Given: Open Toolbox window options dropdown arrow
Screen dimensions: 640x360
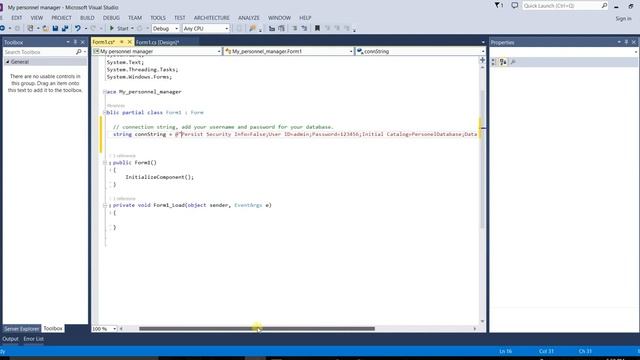Looking at the screenshot, I should pos(68,42).
